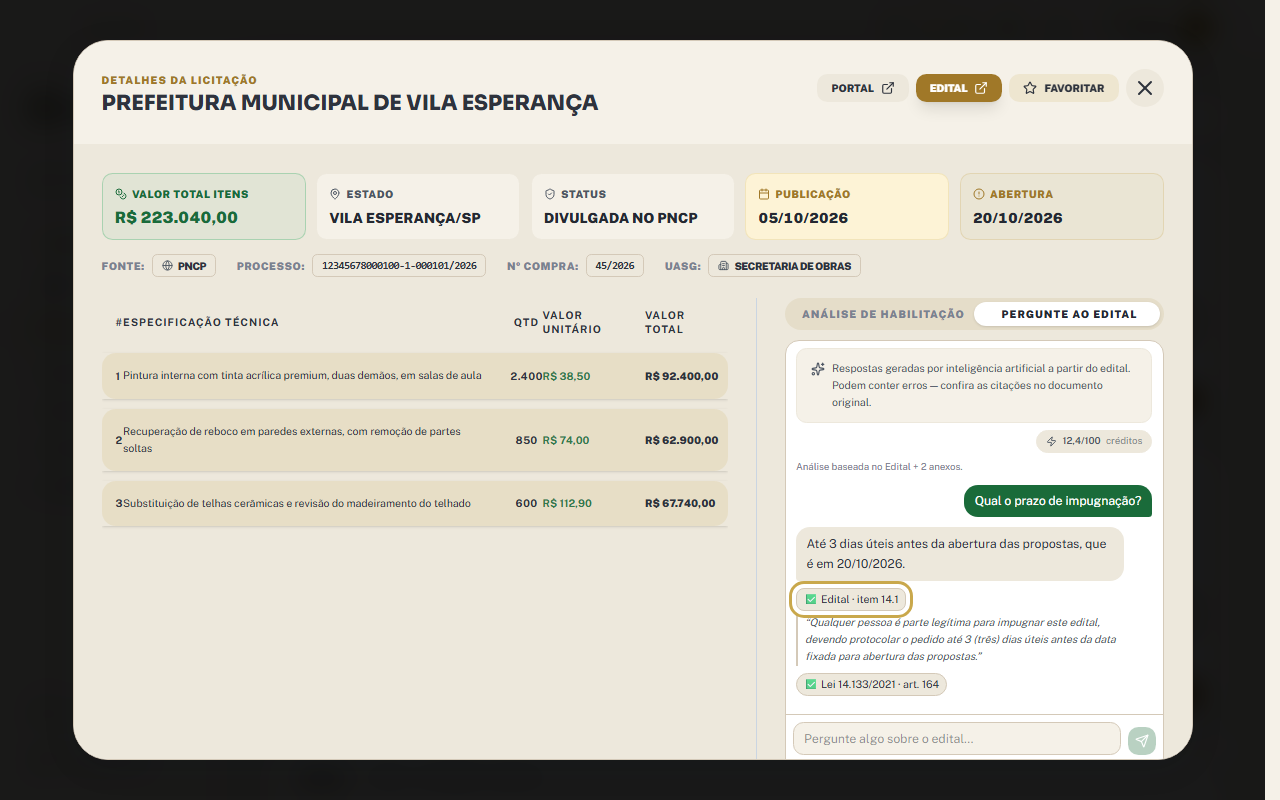The width and height of the screenshot is (1280, 800).
Task: Click the process number 12345678000100-1-000101/2026
Action: (399, 266)
